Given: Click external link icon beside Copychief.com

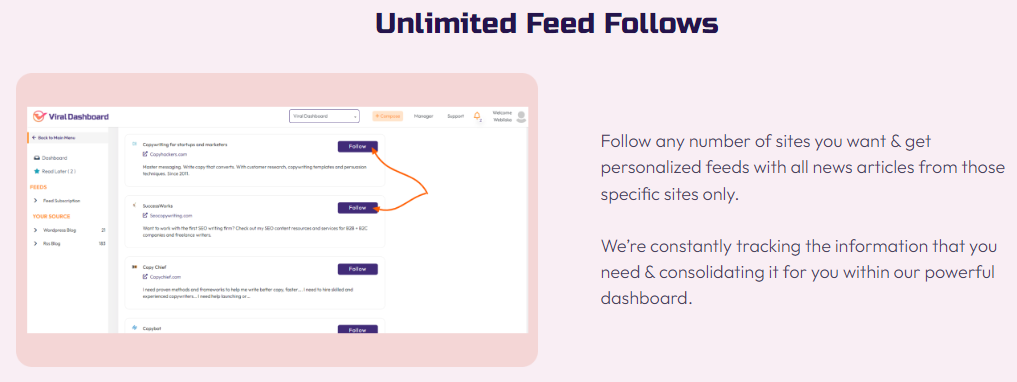Looking at the screenshot, I should pyautogui.click(x=145, y=276).
